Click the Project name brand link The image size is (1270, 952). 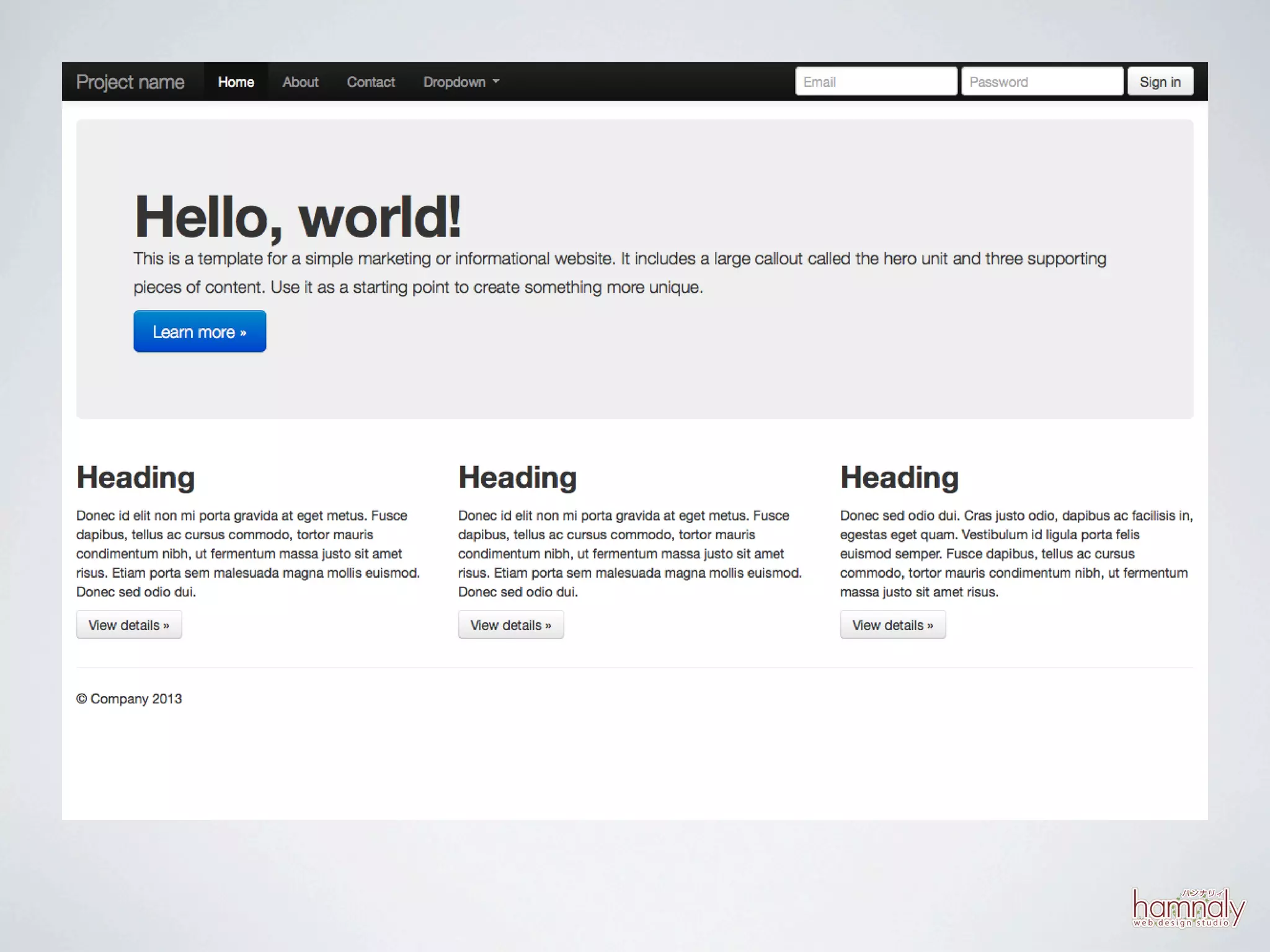click(130, 82)
